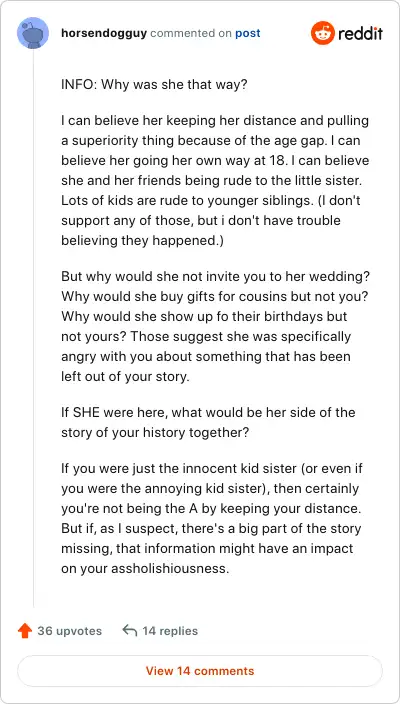Click the "36 upvotes" count
Viewport: 400px width, 704px height.
[x=70, y=631]
